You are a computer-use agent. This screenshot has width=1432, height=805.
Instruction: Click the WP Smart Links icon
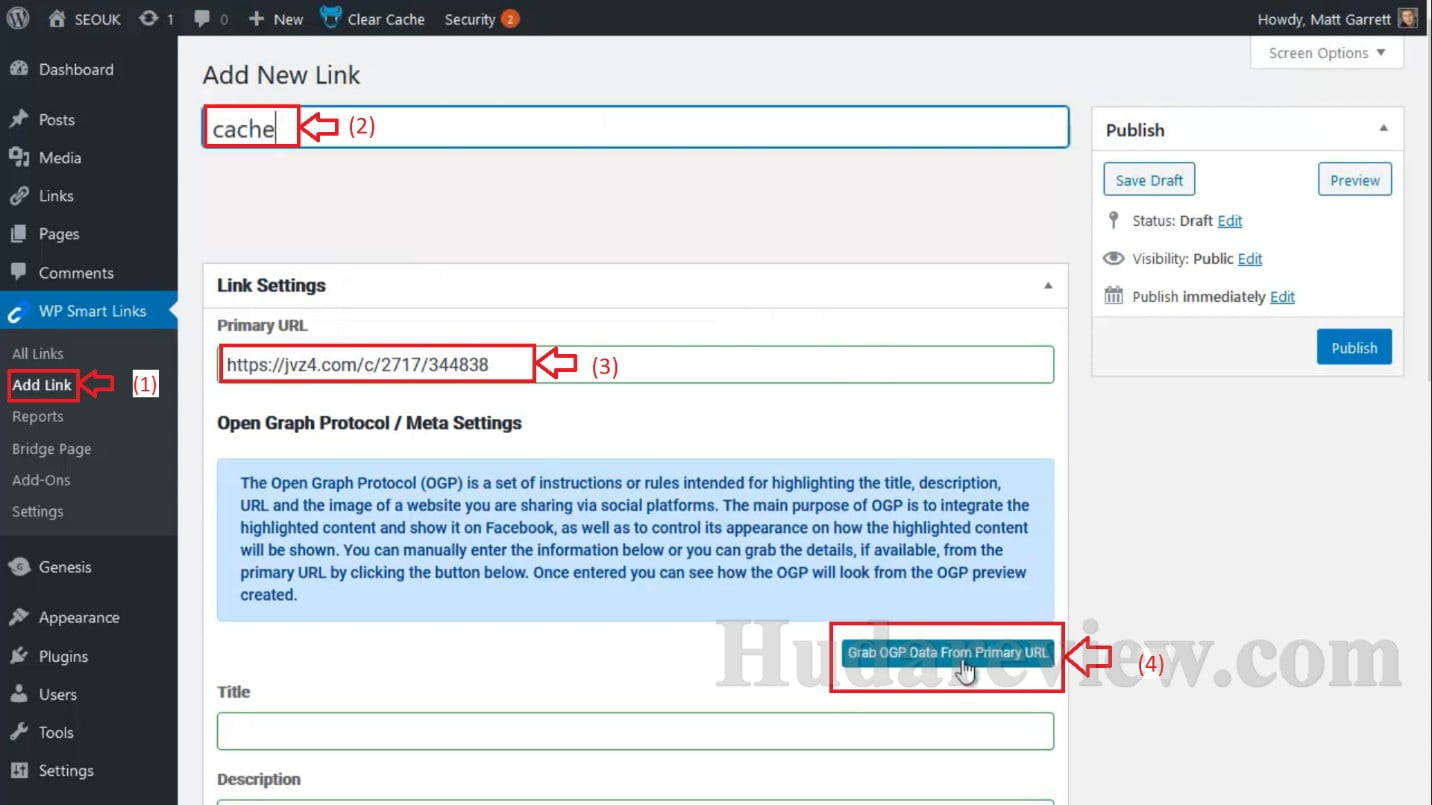(x=18, y=312)
